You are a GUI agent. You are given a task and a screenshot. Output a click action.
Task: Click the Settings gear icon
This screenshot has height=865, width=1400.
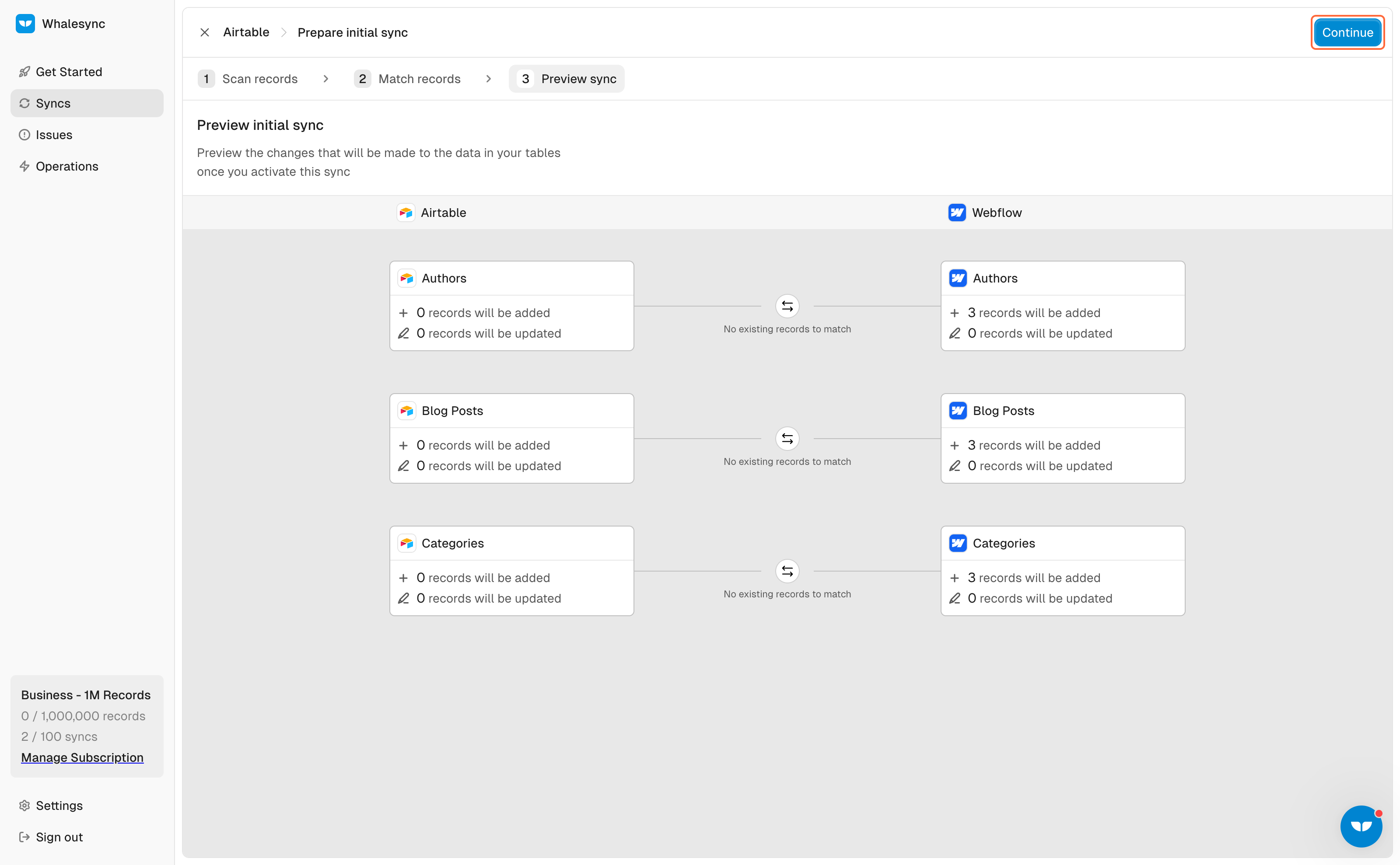[24, 806]
